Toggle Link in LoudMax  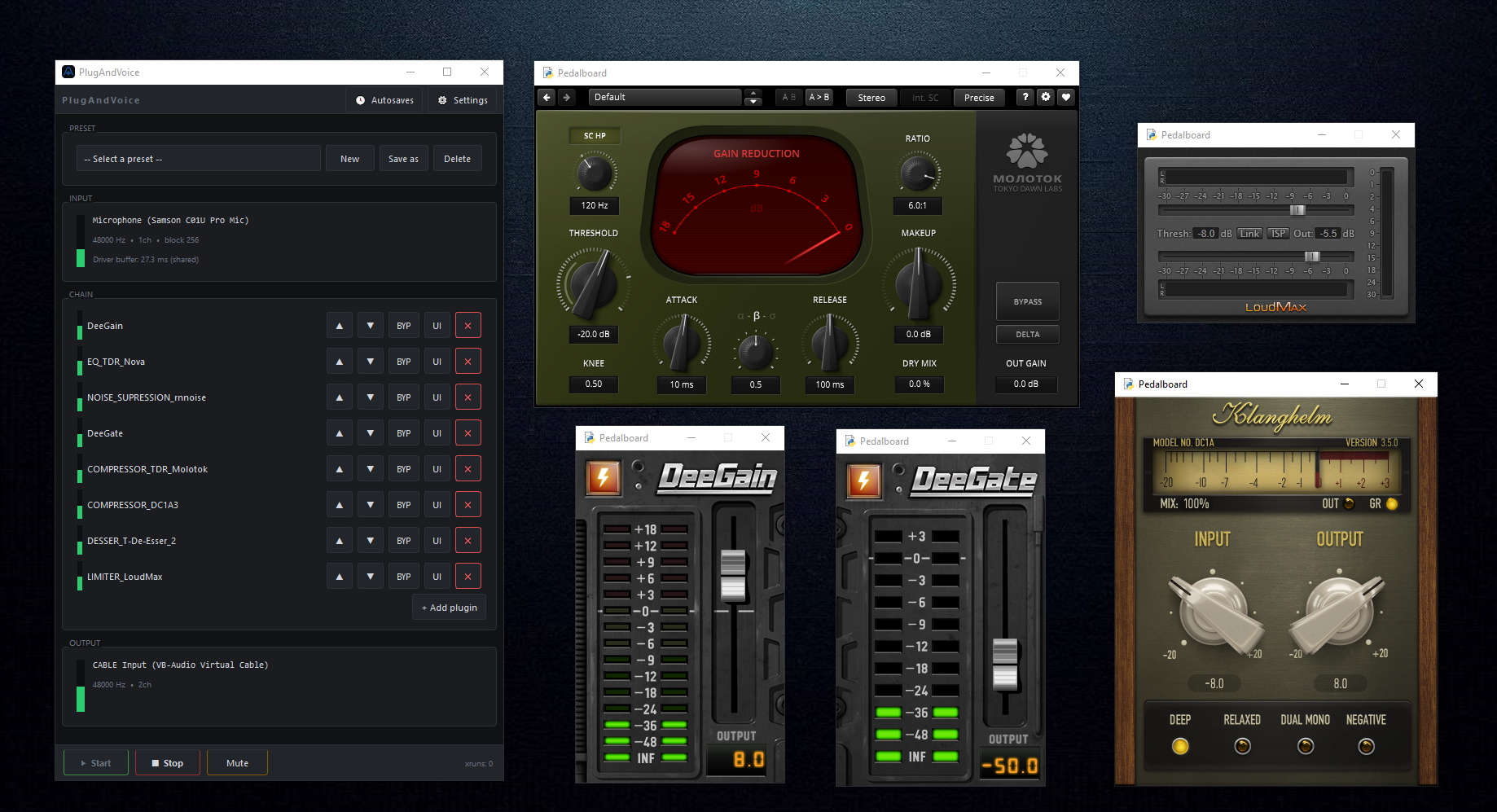click(x=1249, y=234)
